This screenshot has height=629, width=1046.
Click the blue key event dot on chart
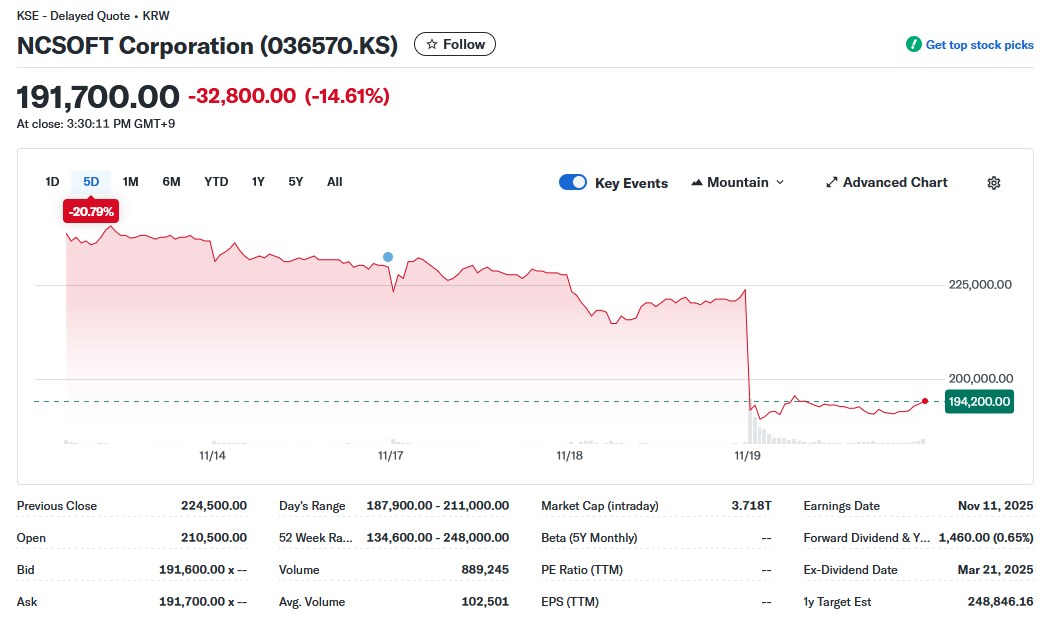coord(388,257)
